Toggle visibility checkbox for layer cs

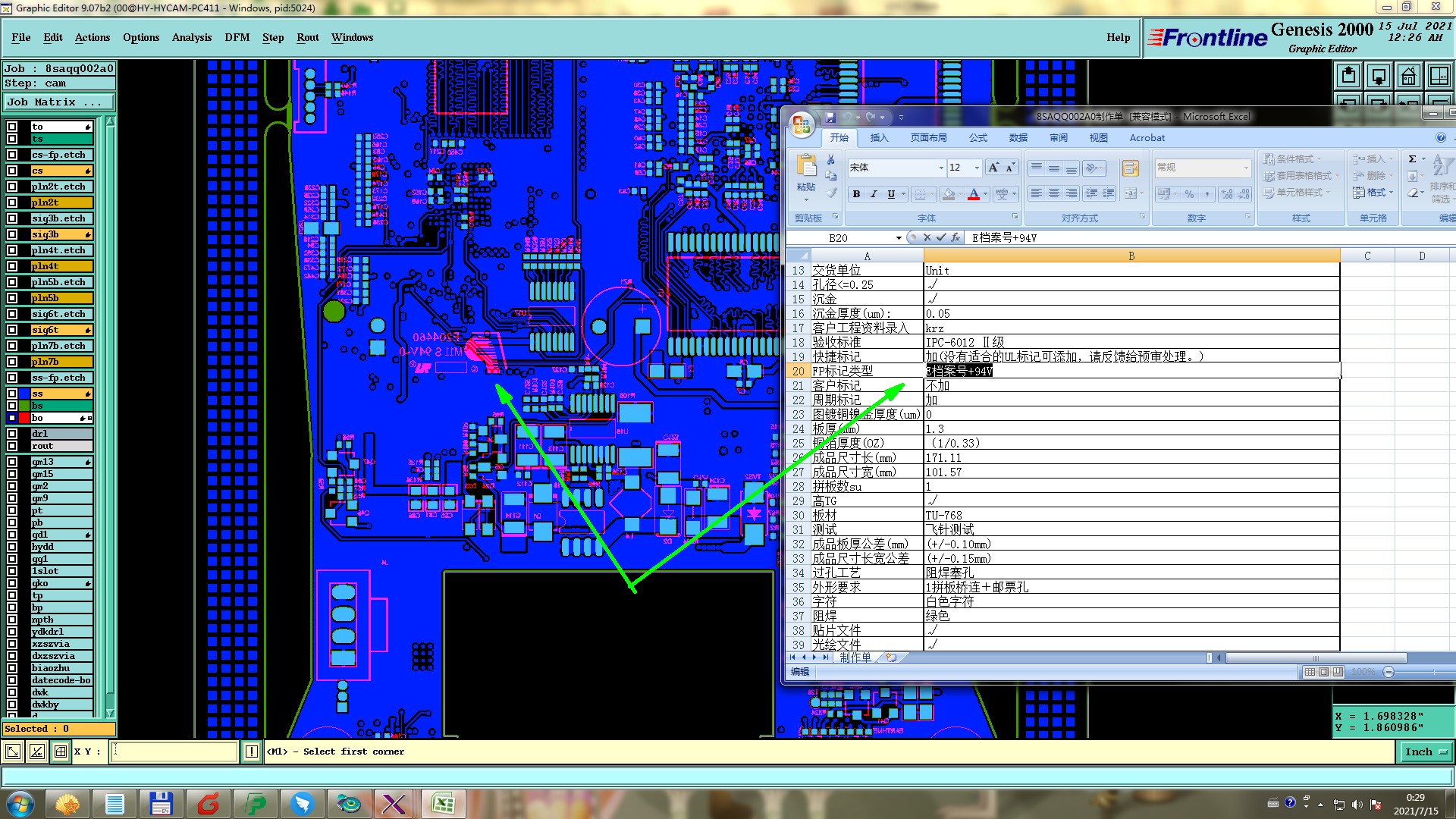click(12, 171)
